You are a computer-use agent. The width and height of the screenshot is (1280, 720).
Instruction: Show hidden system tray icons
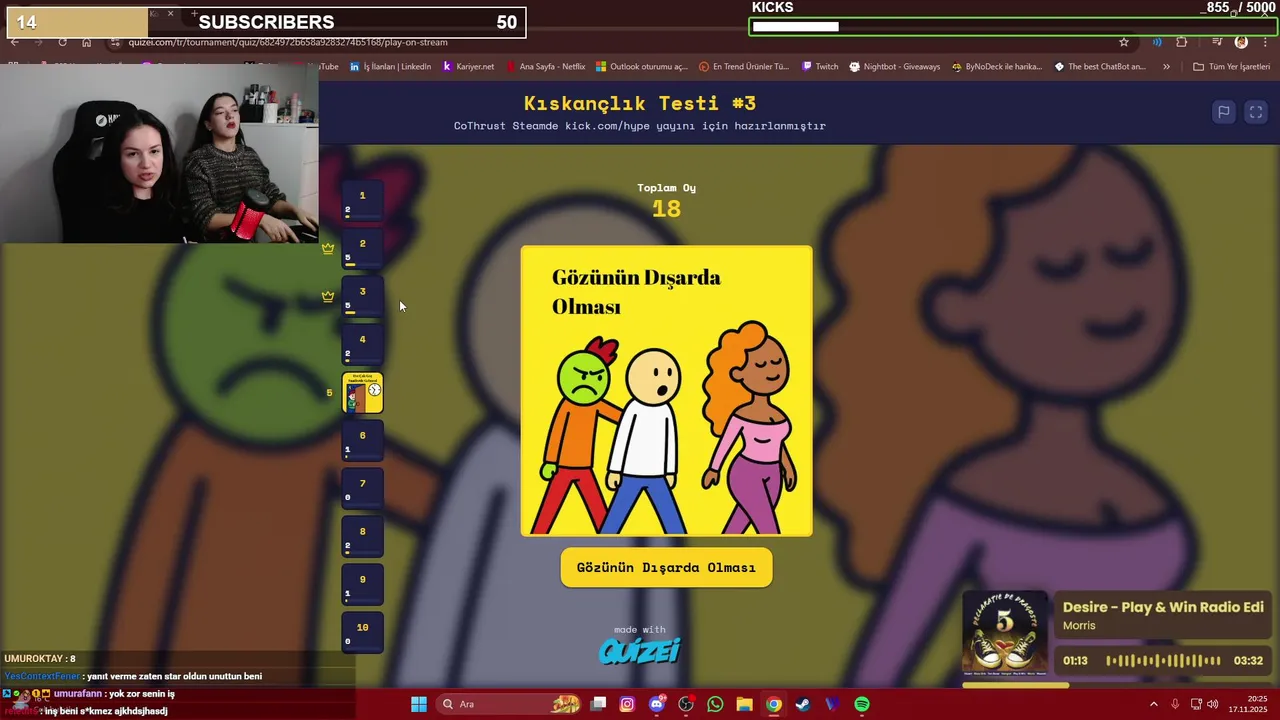coord(1153,704)
